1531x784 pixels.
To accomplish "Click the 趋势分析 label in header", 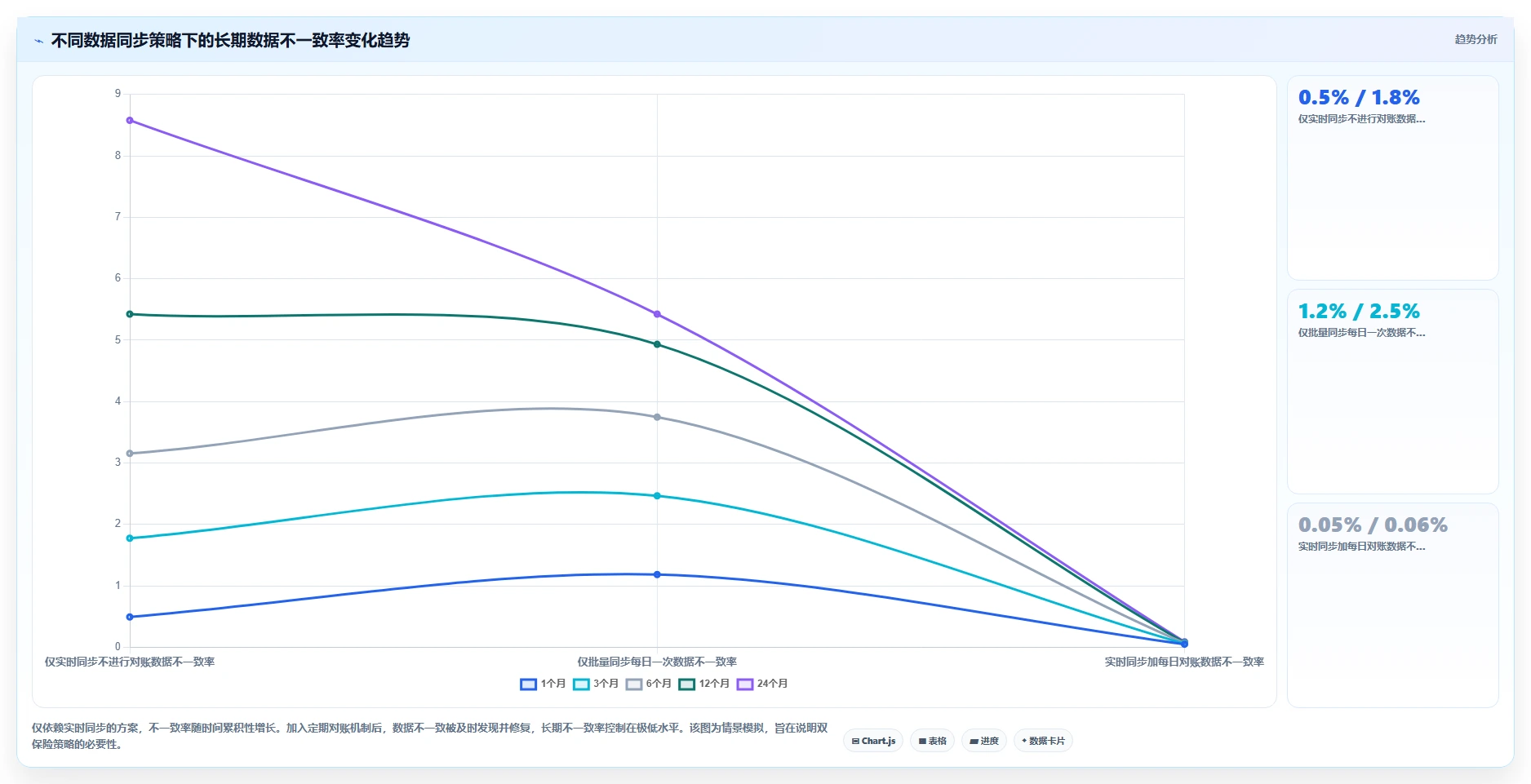I will [1476, 39].
